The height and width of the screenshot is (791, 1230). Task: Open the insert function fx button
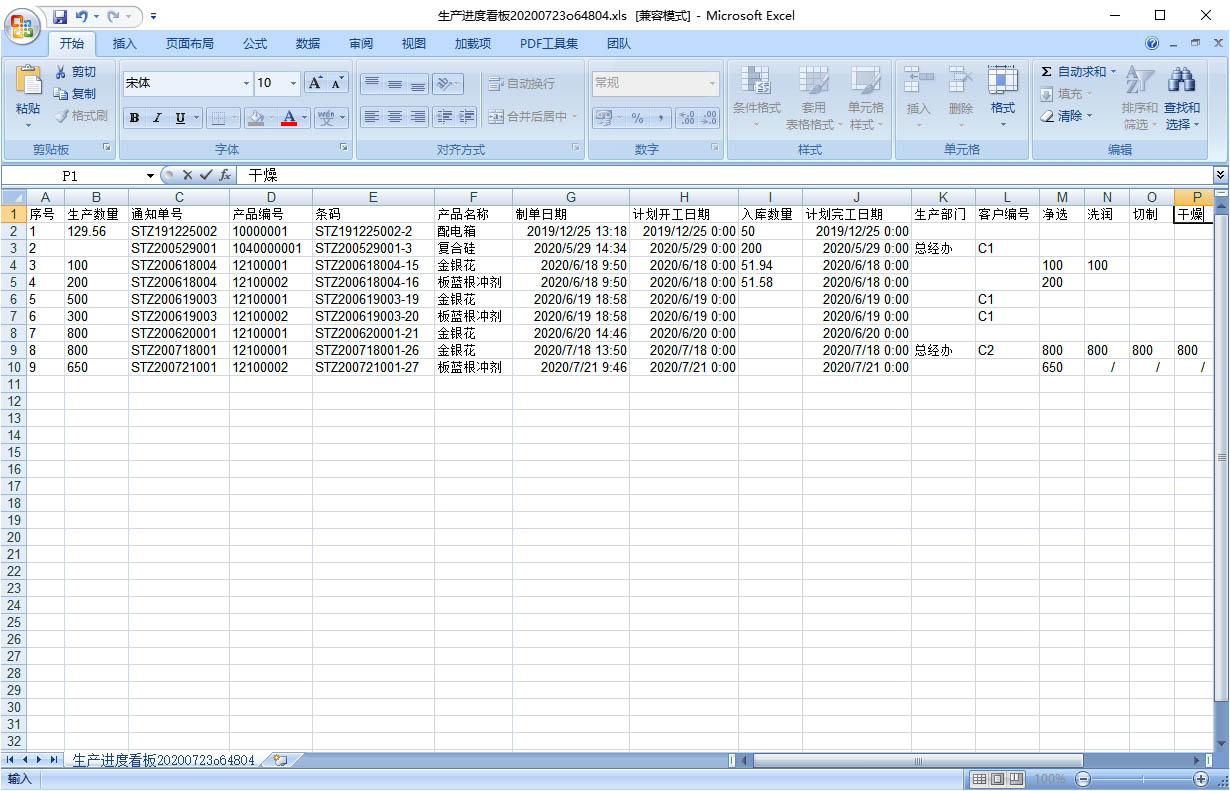pos(225,175)
